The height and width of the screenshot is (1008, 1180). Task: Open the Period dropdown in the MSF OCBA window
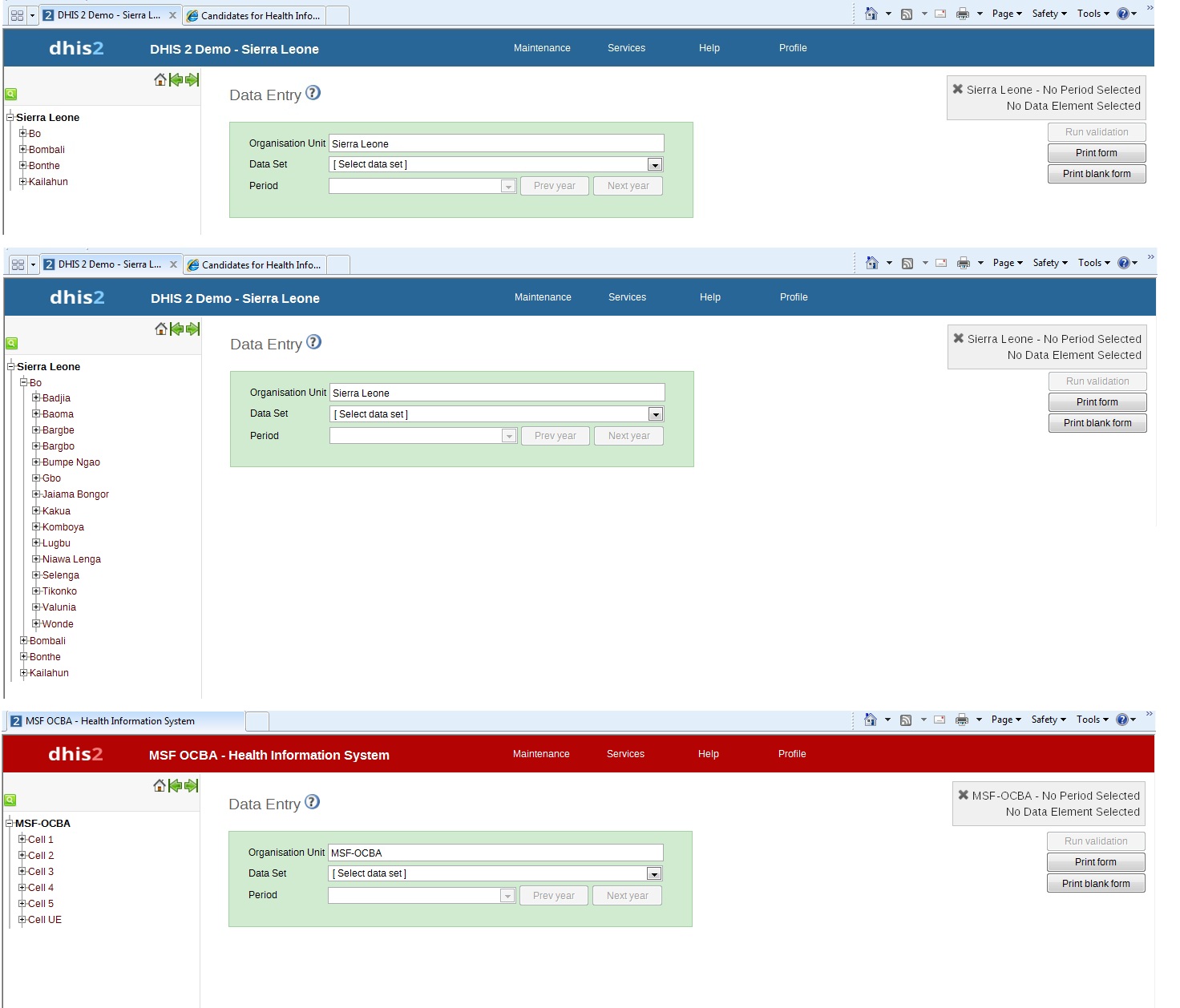(507, 896)
